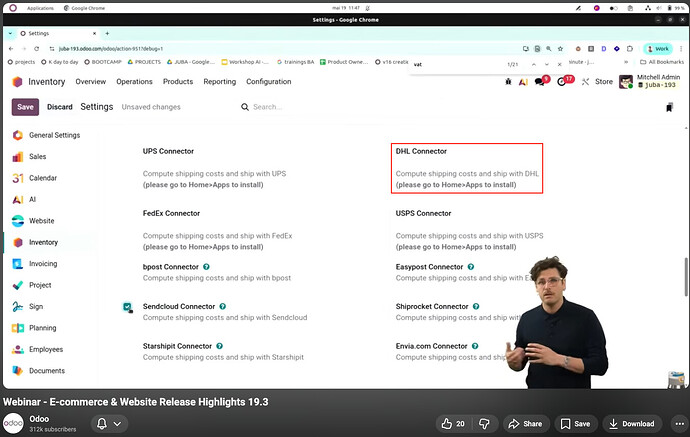
Task: Click the bookmark icon near settings search
Action: tap(669, 107)
